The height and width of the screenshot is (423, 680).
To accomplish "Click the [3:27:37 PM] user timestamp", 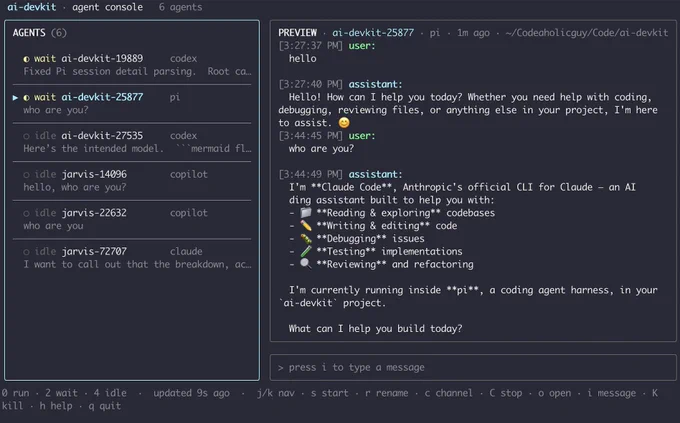I will pyautogui.click(x=311, y=46).
